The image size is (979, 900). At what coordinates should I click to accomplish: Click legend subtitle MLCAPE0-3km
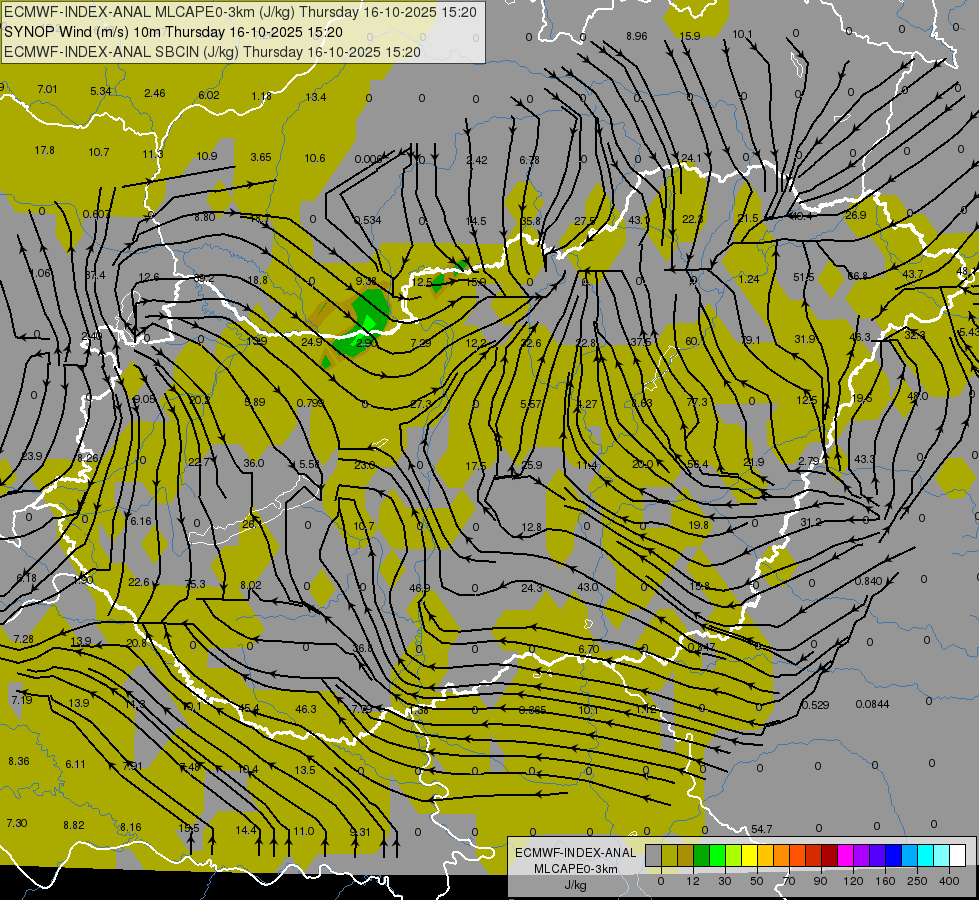tap(576, 868)
